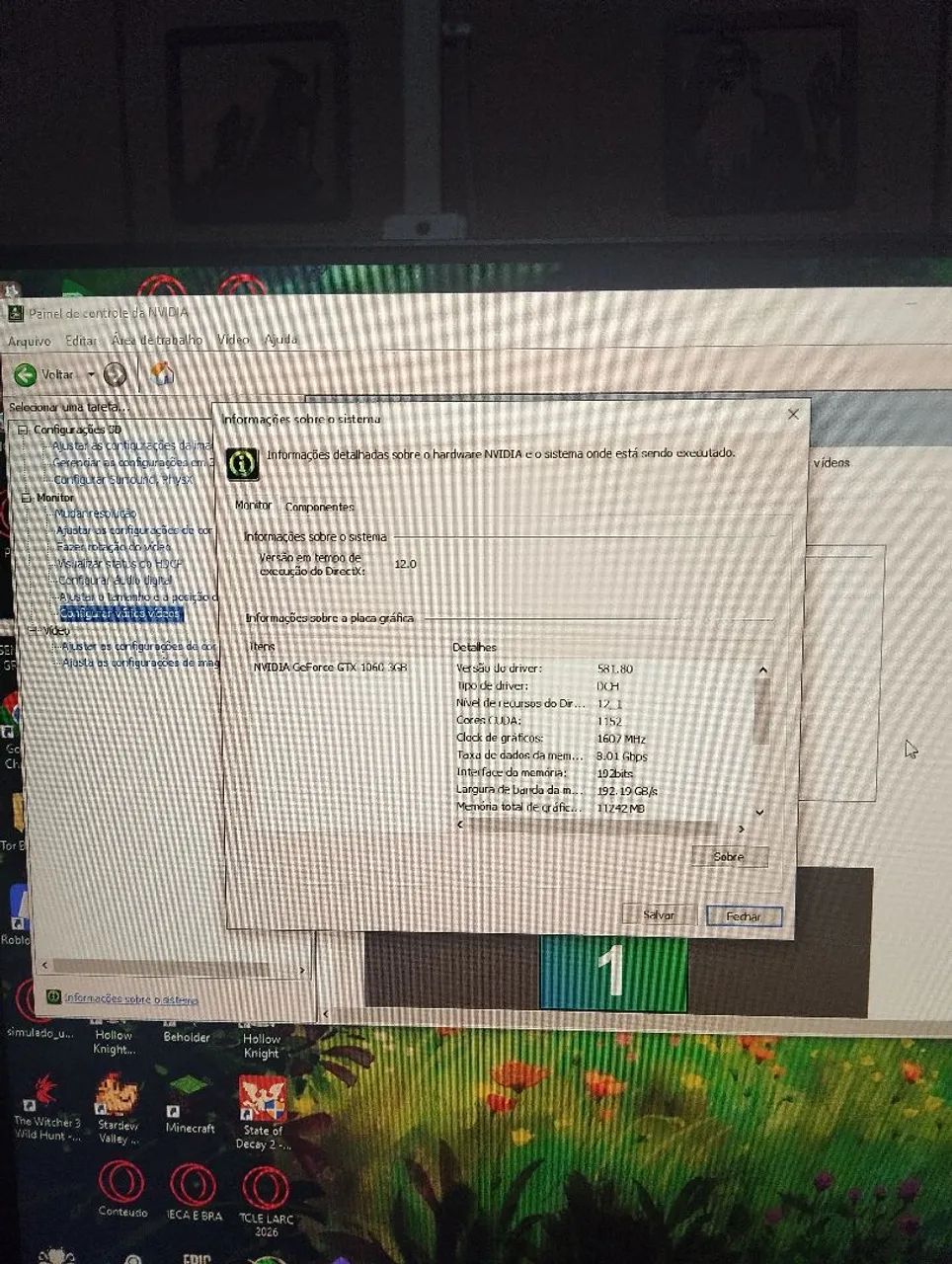Viewport: 952px width, 1264px height.
Task: Open the Minecraft desktop shortcut
Action: (x=189, y=1103)
